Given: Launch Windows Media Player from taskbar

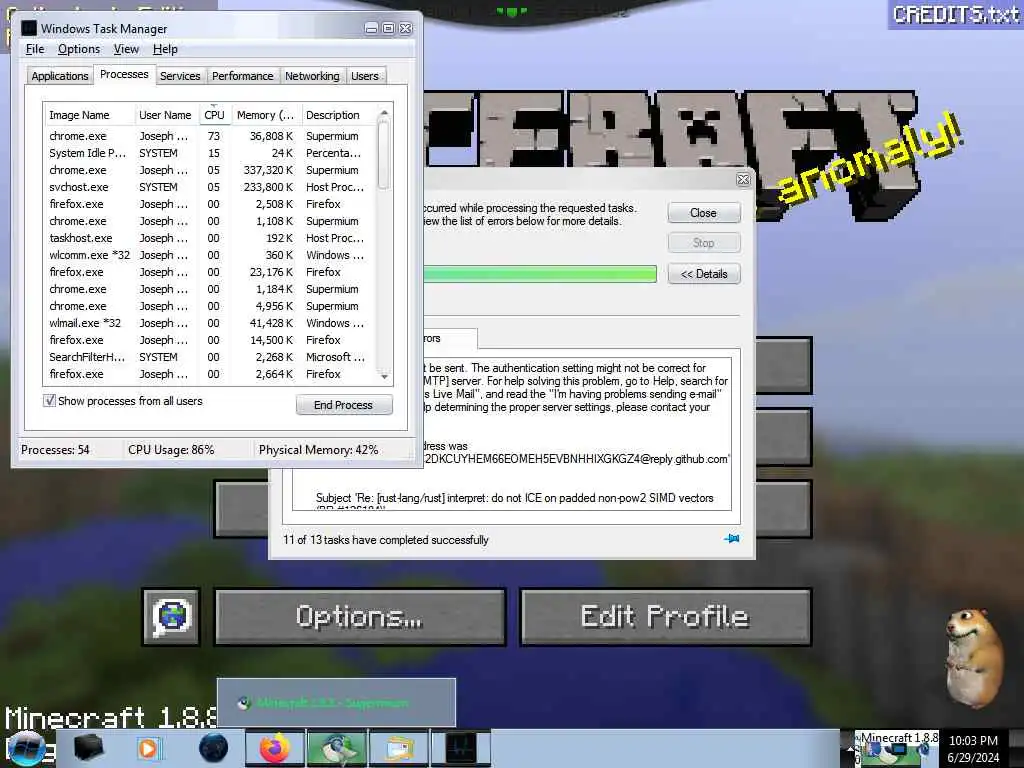Looking at the screenshot, I should [148, 748].
